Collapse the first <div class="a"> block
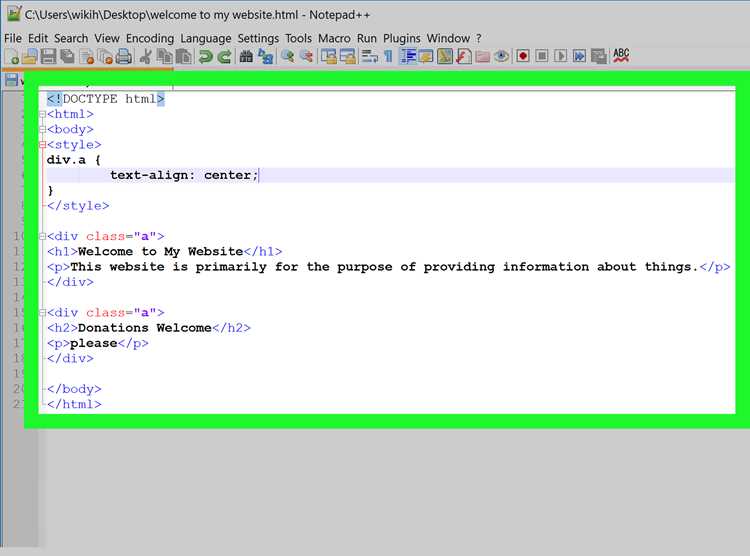 click(x=42, y=236)
